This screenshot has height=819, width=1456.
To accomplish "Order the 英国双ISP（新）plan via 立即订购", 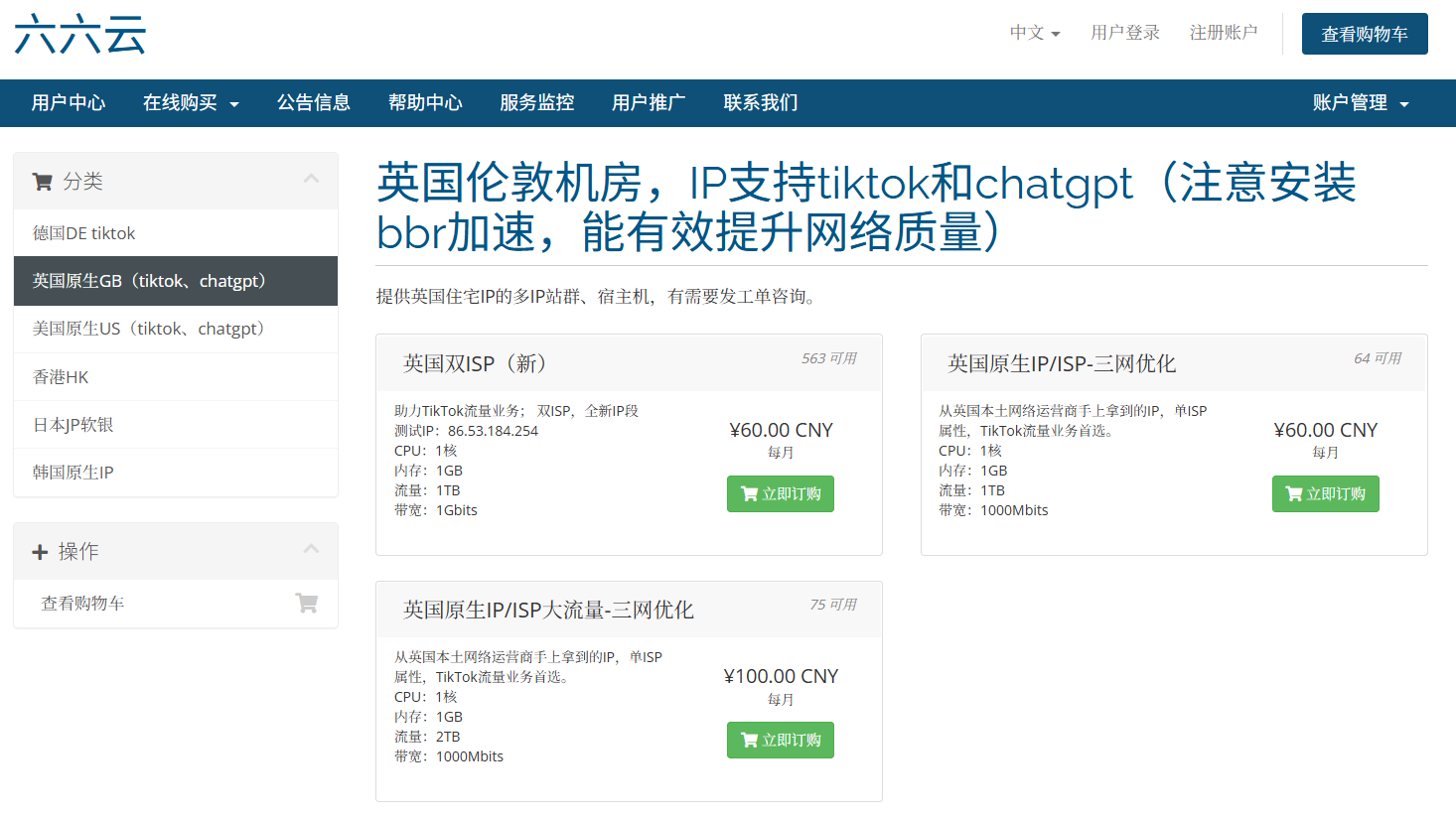I will click(x=781, y=493).
